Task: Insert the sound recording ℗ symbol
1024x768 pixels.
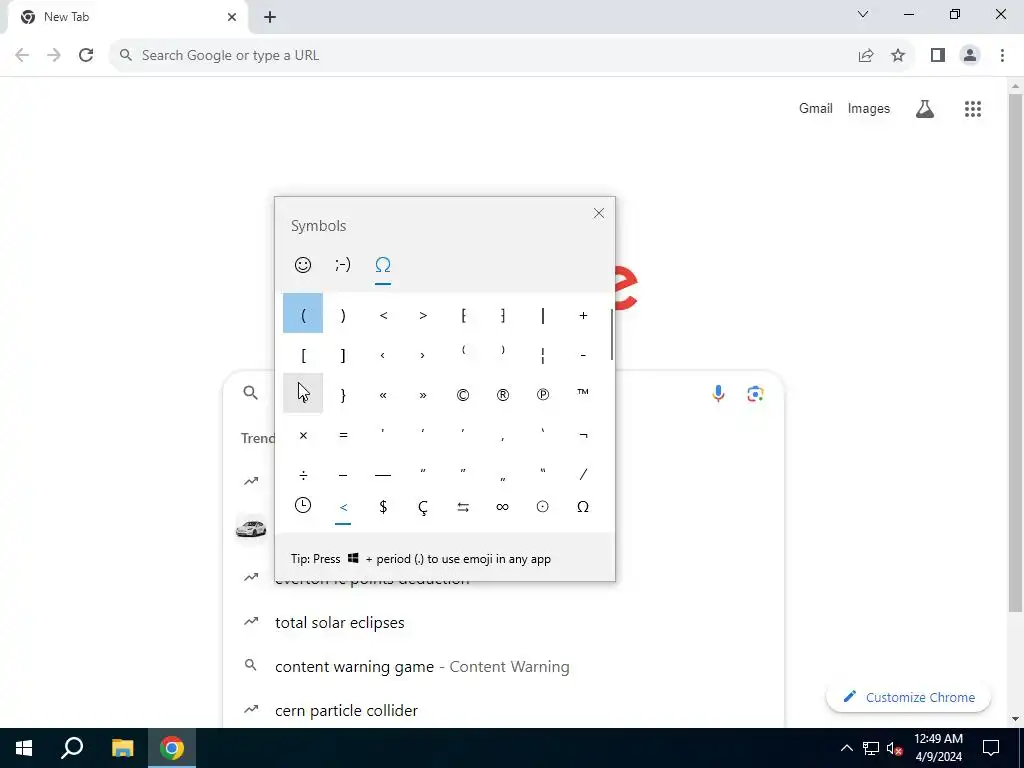Action: click(x=543, y=394)
